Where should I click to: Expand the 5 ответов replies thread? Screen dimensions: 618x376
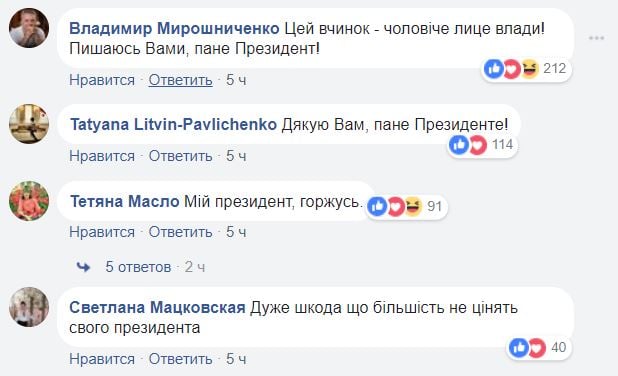pyautogui.click(x=138, y=267)
